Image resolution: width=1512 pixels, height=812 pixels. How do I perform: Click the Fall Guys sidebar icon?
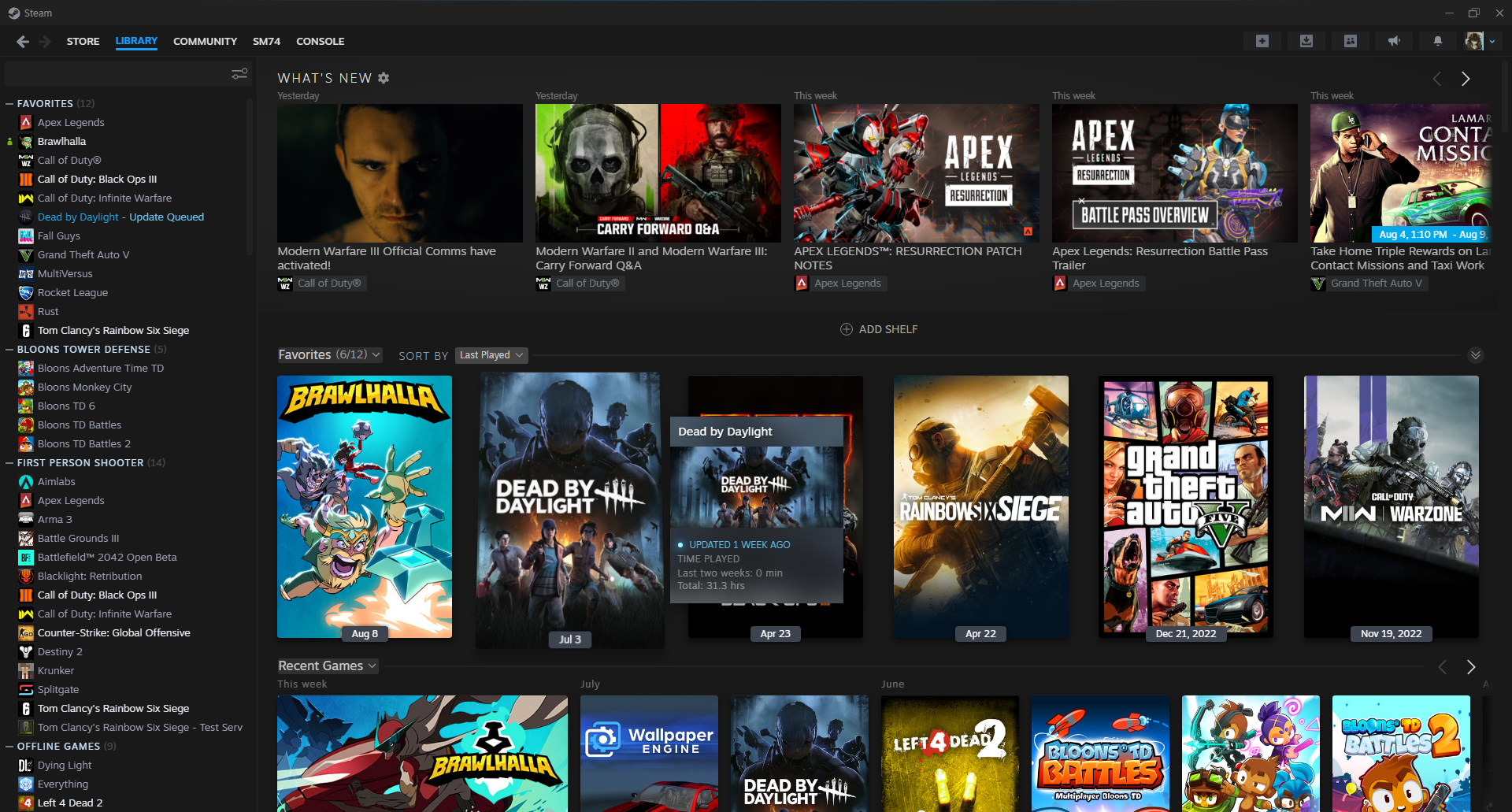[26, 235]
